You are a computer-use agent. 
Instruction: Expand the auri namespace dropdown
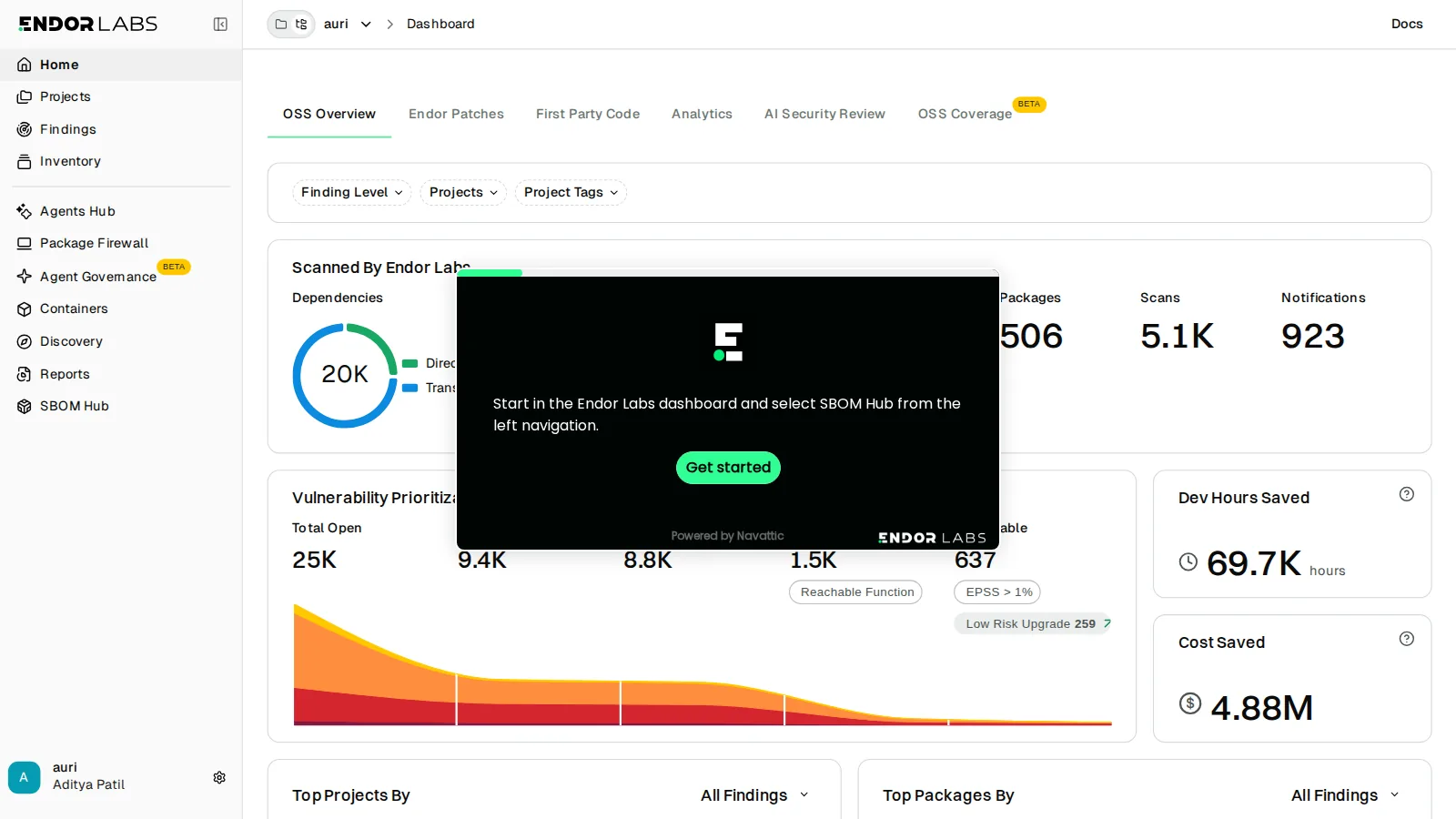point(366,25)
